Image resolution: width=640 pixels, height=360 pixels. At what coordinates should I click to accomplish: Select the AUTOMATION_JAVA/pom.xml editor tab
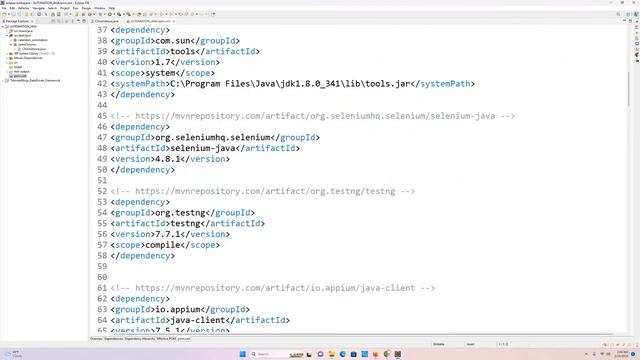150,21
